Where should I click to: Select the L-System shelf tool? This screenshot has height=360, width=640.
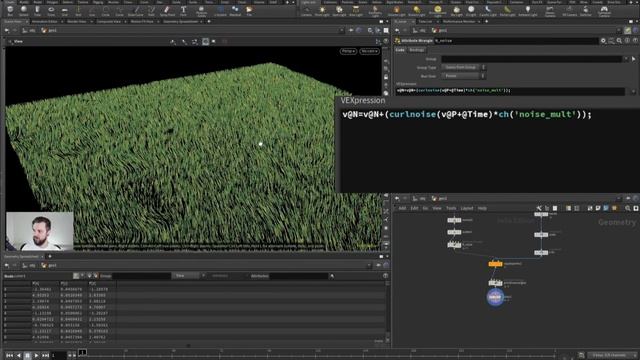(x=220, y=10)
